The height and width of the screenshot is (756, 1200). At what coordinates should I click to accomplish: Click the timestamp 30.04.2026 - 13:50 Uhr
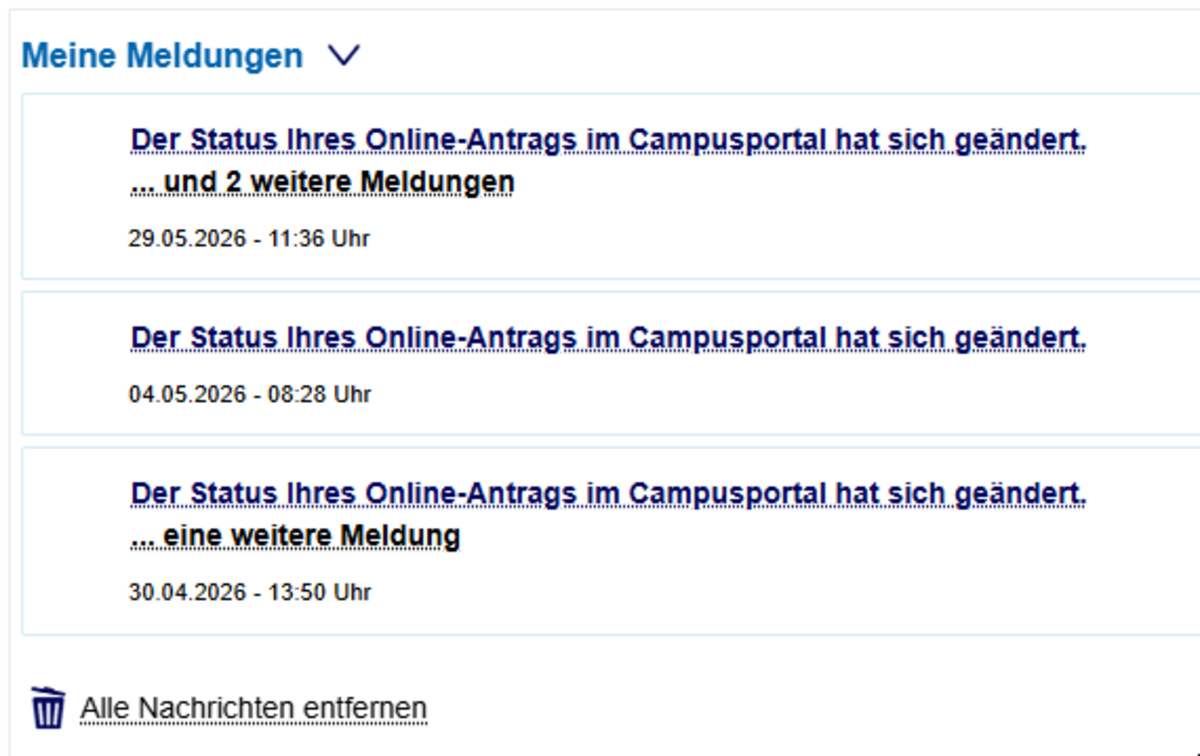[249, 592]
